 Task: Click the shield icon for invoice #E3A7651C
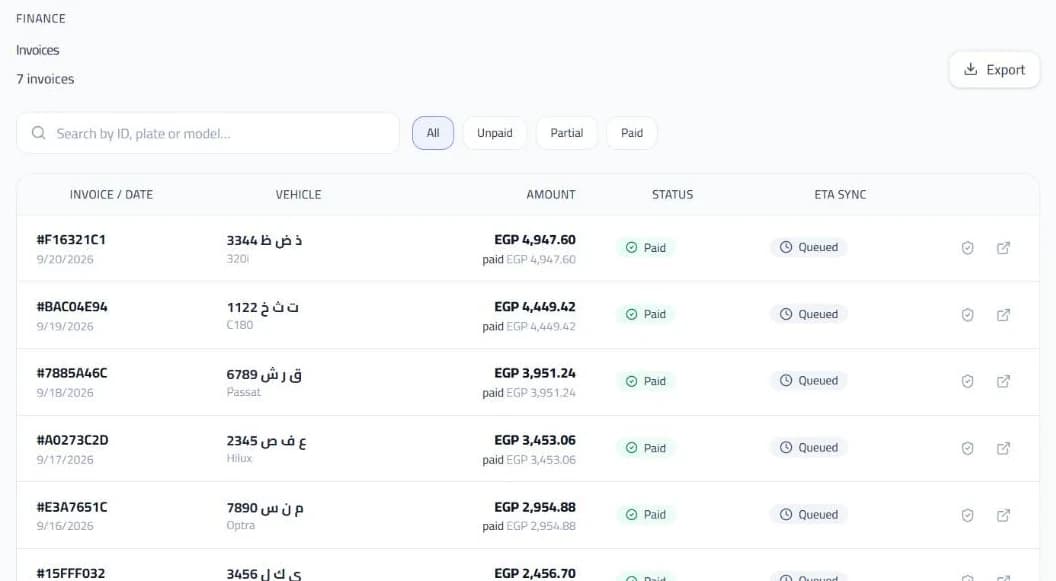click(967, 515)
